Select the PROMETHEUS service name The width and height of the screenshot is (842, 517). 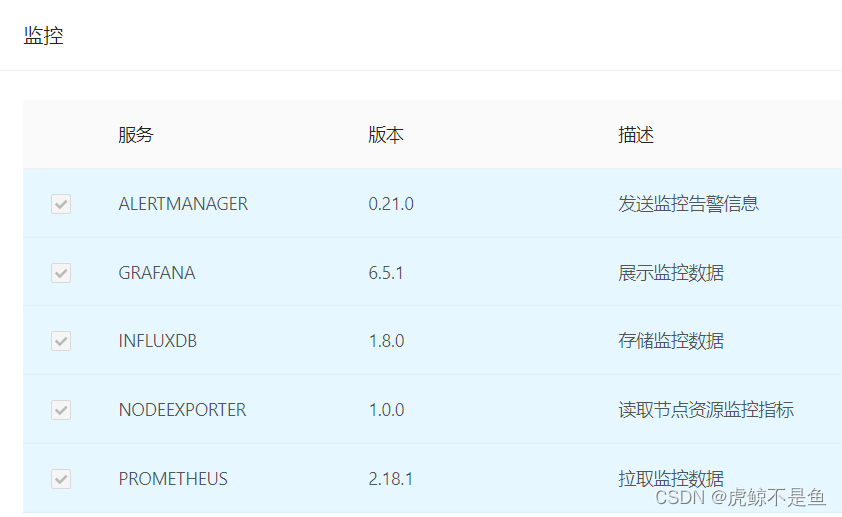click(173, 479)
